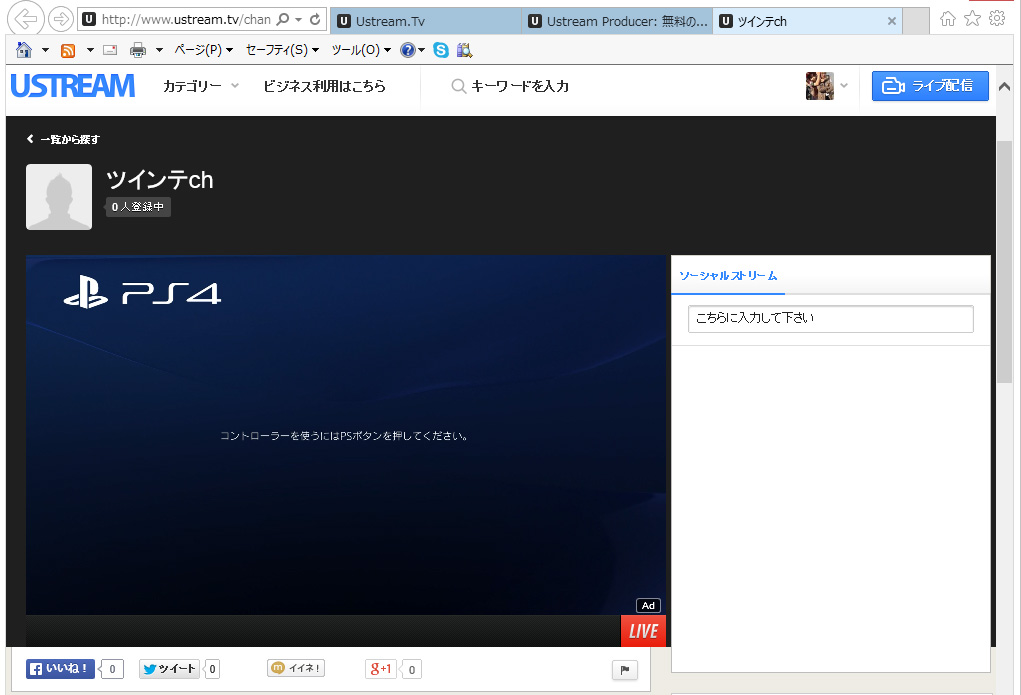The height and width of the screenshot is (695, 1021).
Task: Click the Google +1 button
Action: [x=380, y=669]
